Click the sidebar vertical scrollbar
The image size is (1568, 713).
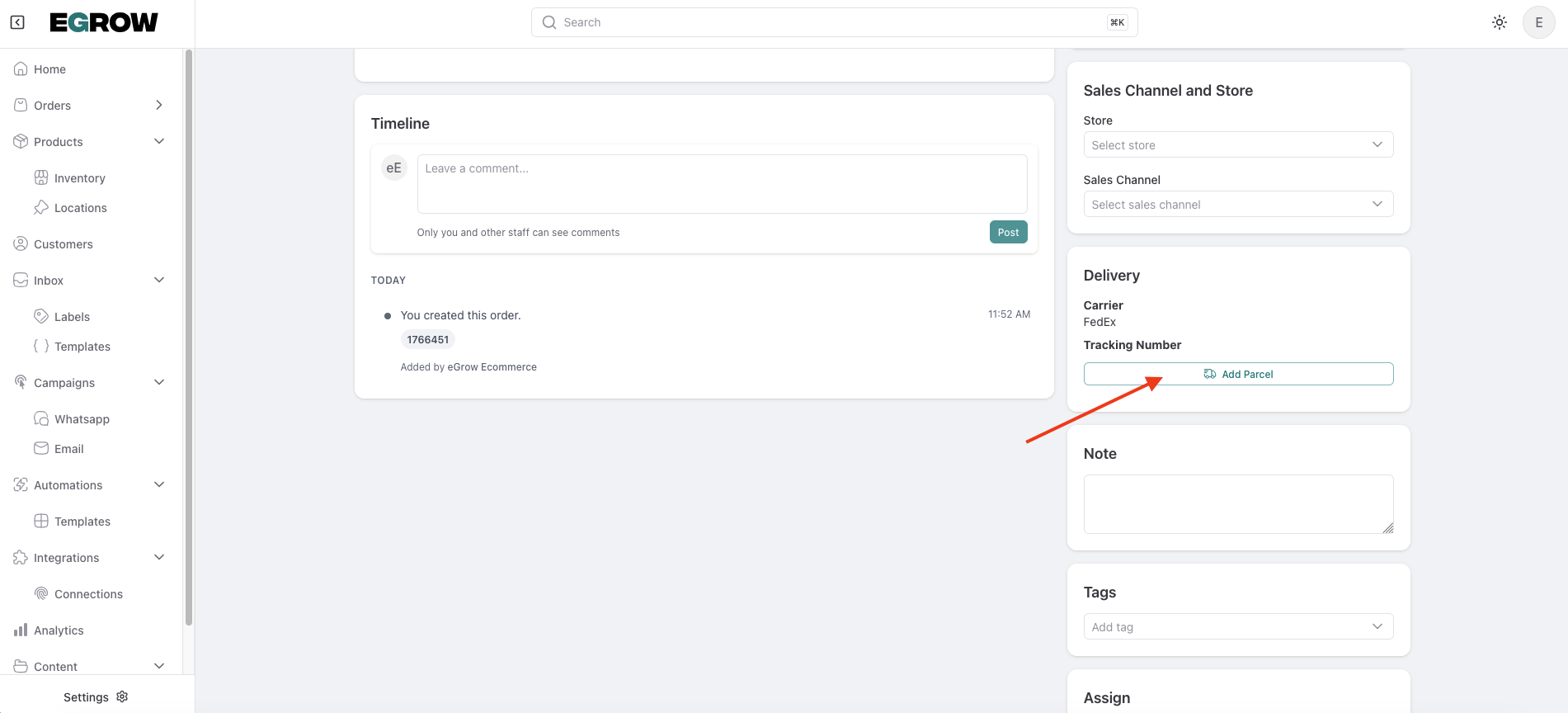tap(189, 330)
